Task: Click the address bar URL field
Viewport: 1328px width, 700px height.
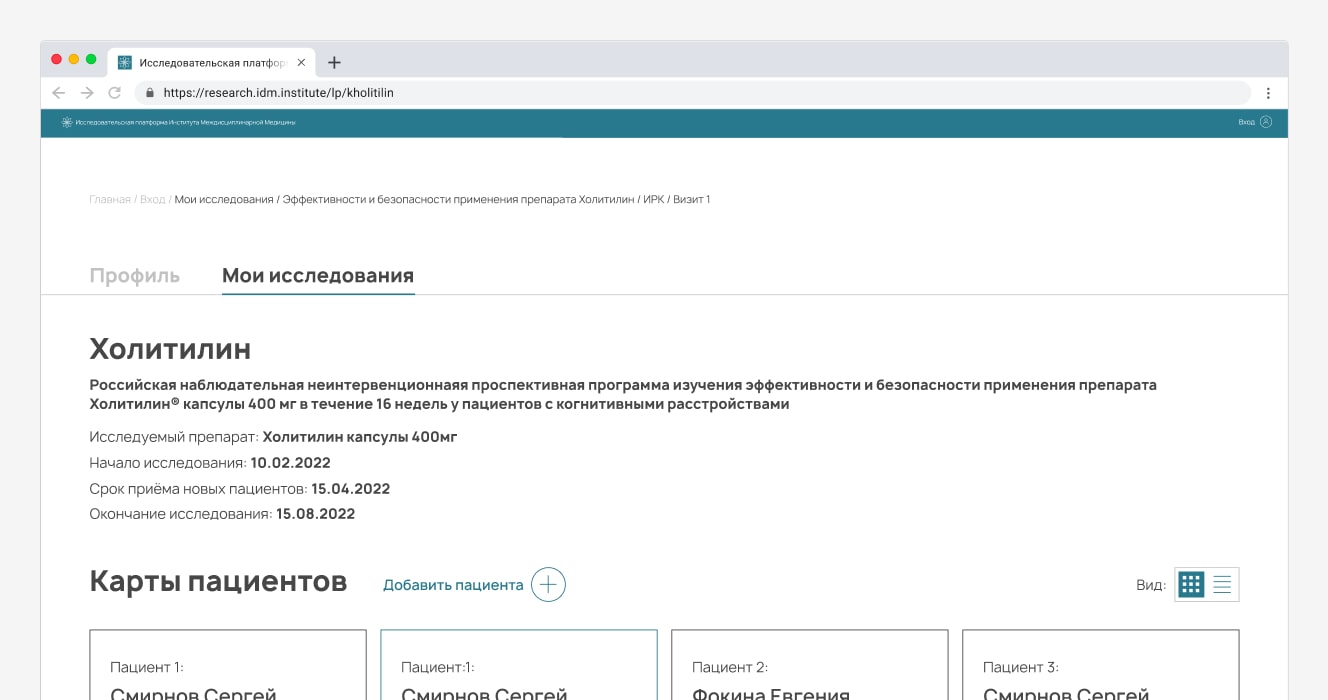Action: click(692, 92)
